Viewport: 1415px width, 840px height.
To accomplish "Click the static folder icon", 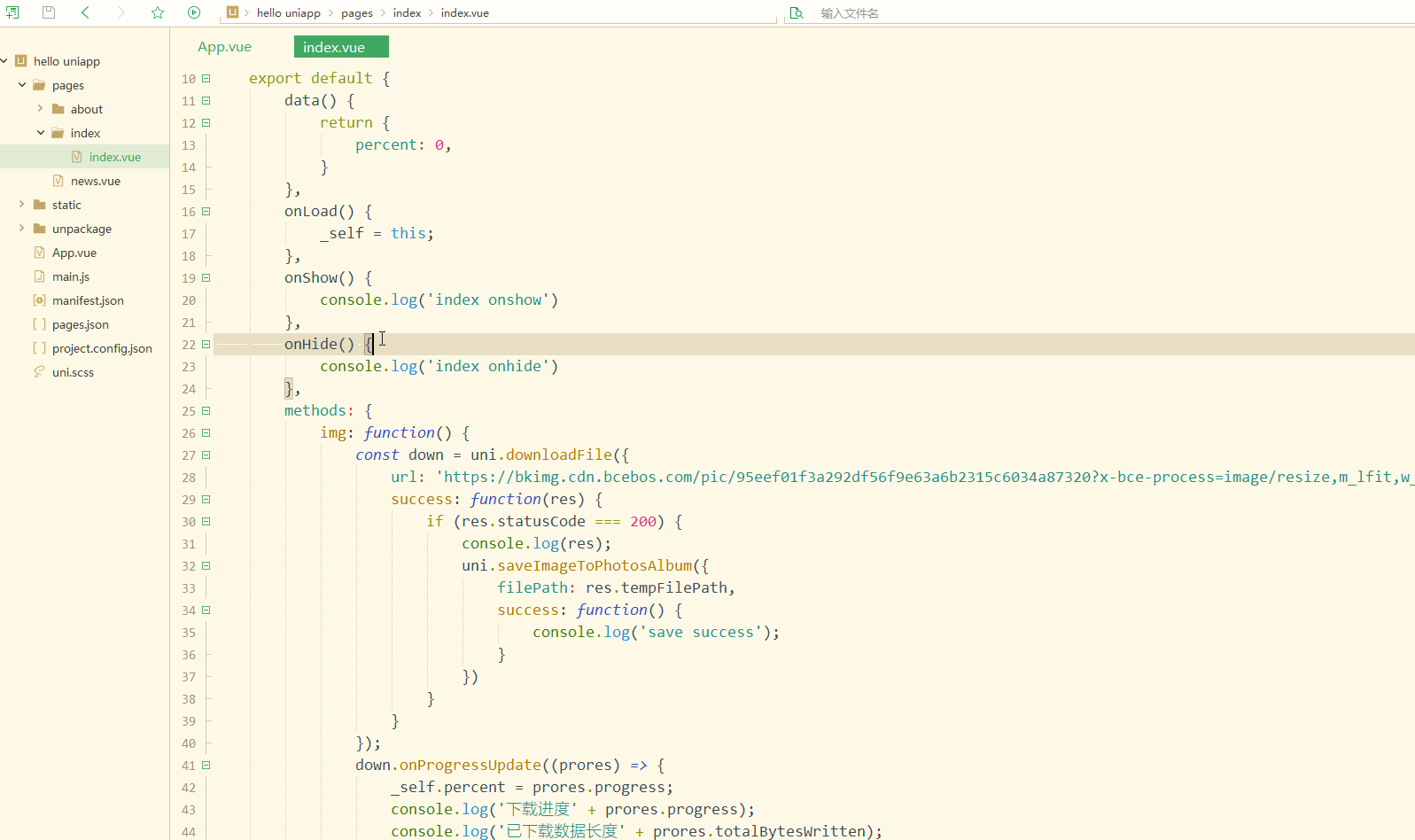I will (x=39, y=205).
